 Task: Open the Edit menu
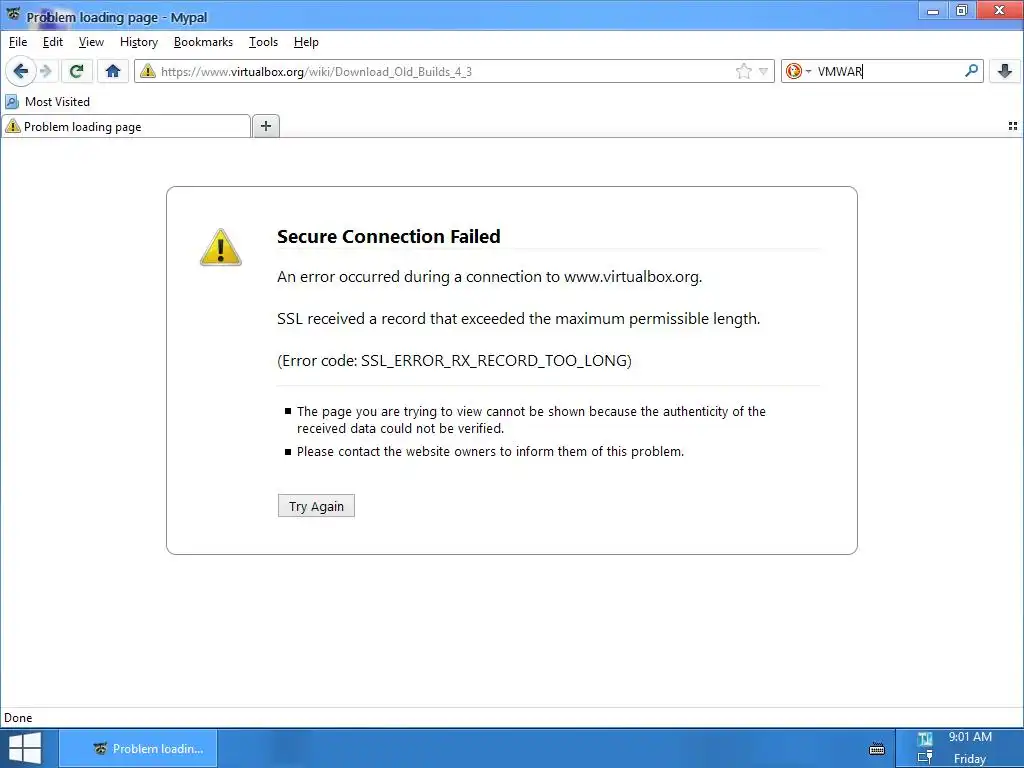click(x=52, y=42)
